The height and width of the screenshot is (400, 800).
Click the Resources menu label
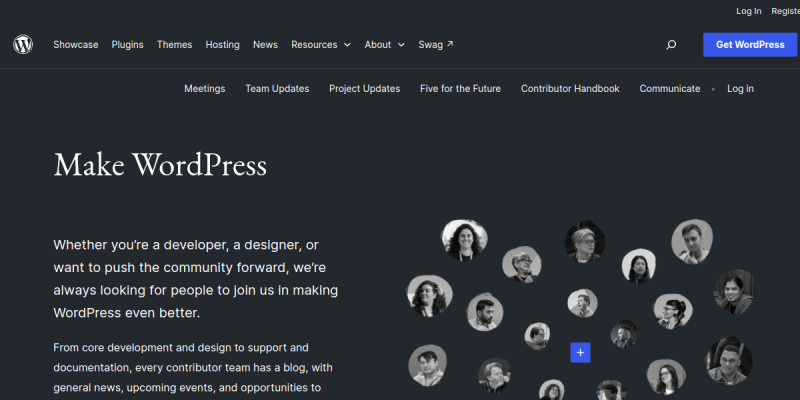pyautogui.click(x=314, y=44)
